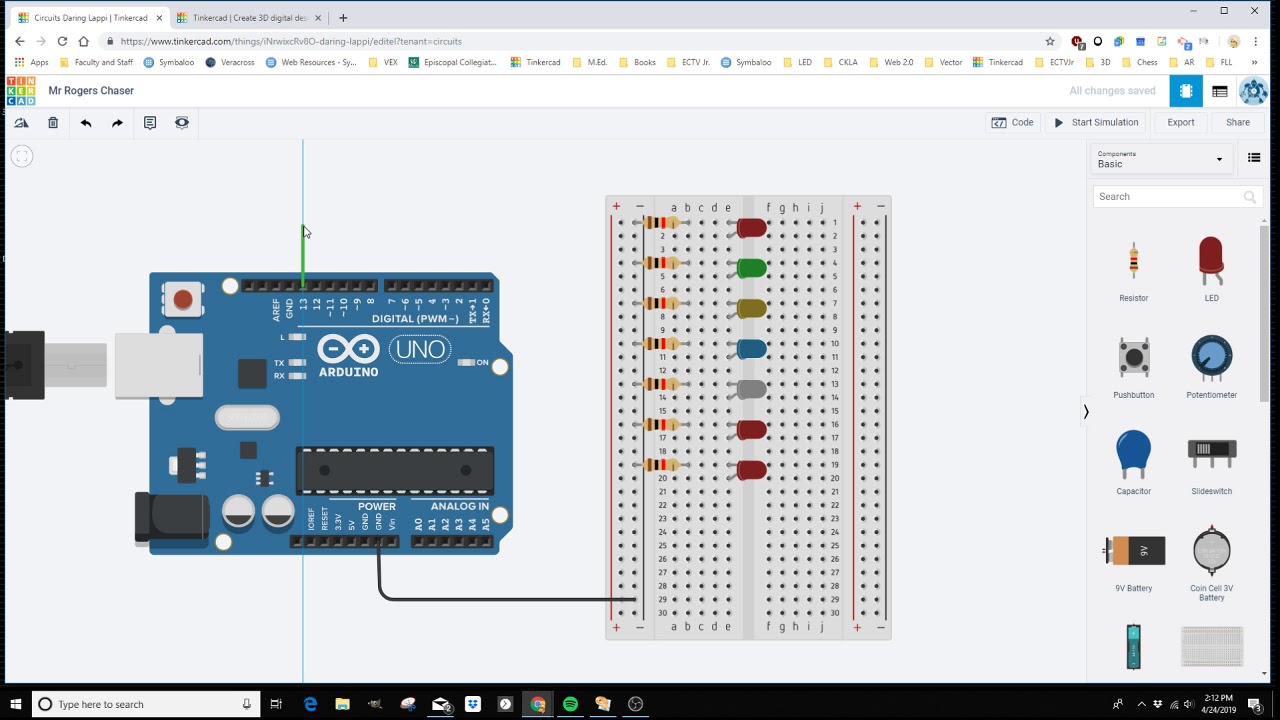Rename project title Mr Rogers Chaser

(91, 91)
